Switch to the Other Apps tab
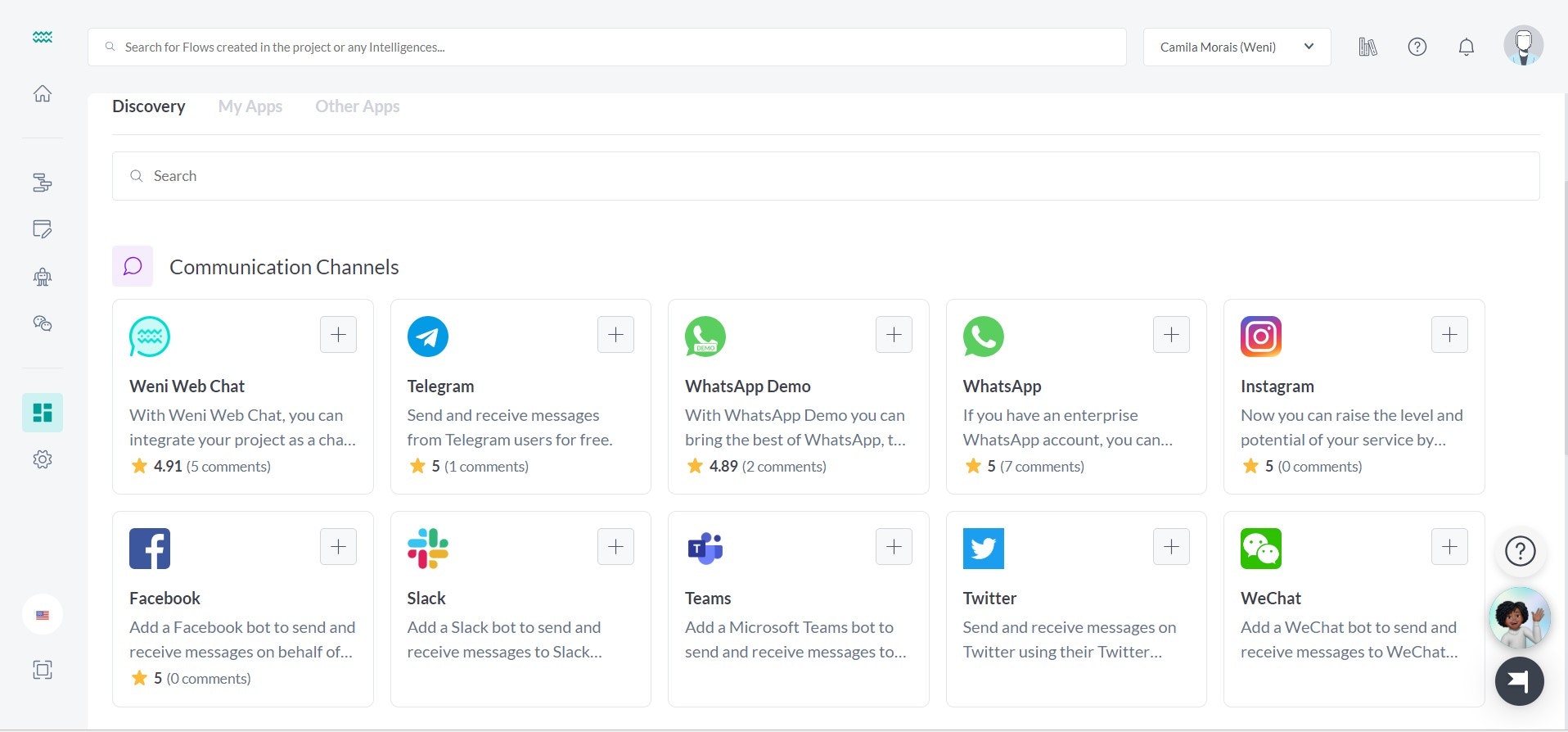This screenshot has width=1568, height=732. (x=358, y=106)
